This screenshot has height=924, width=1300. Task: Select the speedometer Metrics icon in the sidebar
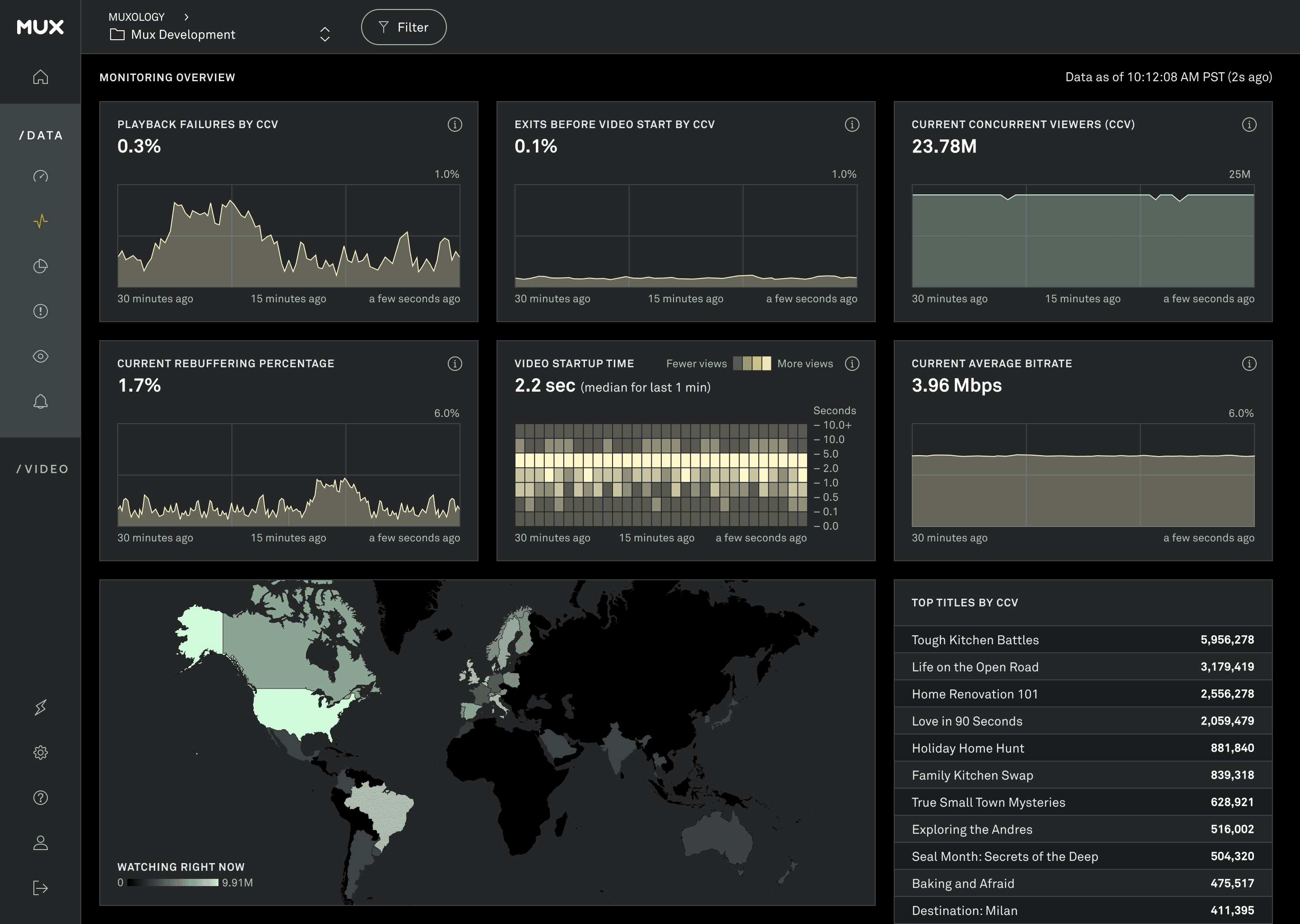[x=40, y=176]
